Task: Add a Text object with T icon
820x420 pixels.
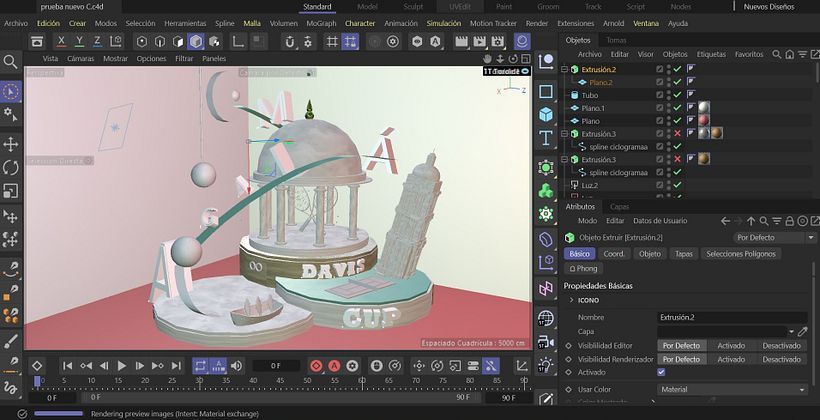Action: [x=546, y=138]
